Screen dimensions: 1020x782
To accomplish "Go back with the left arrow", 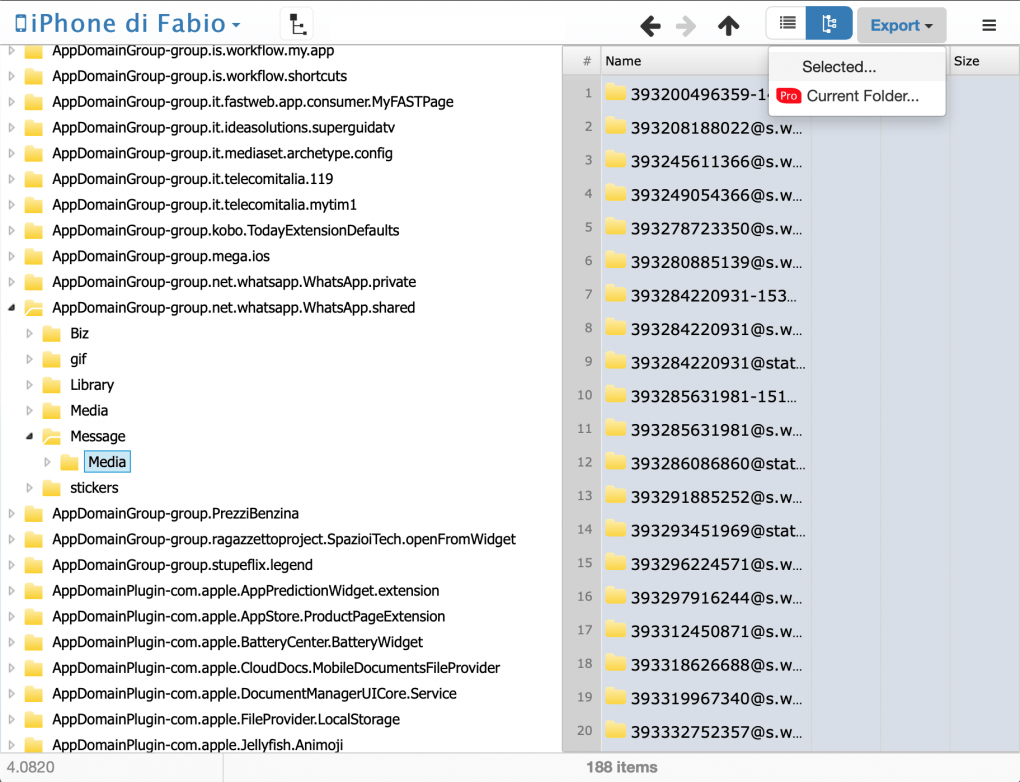I will [x=650, y=26].
